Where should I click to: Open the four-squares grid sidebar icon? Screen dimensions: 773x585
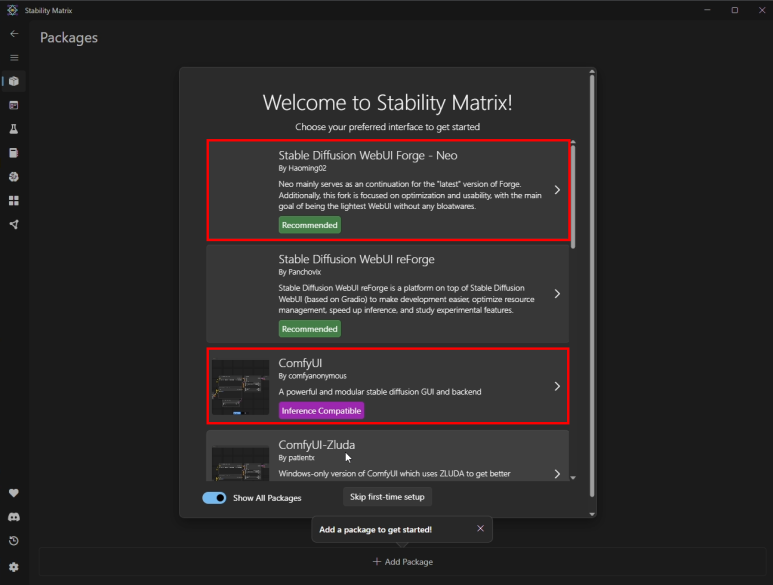tap(14, 201)
